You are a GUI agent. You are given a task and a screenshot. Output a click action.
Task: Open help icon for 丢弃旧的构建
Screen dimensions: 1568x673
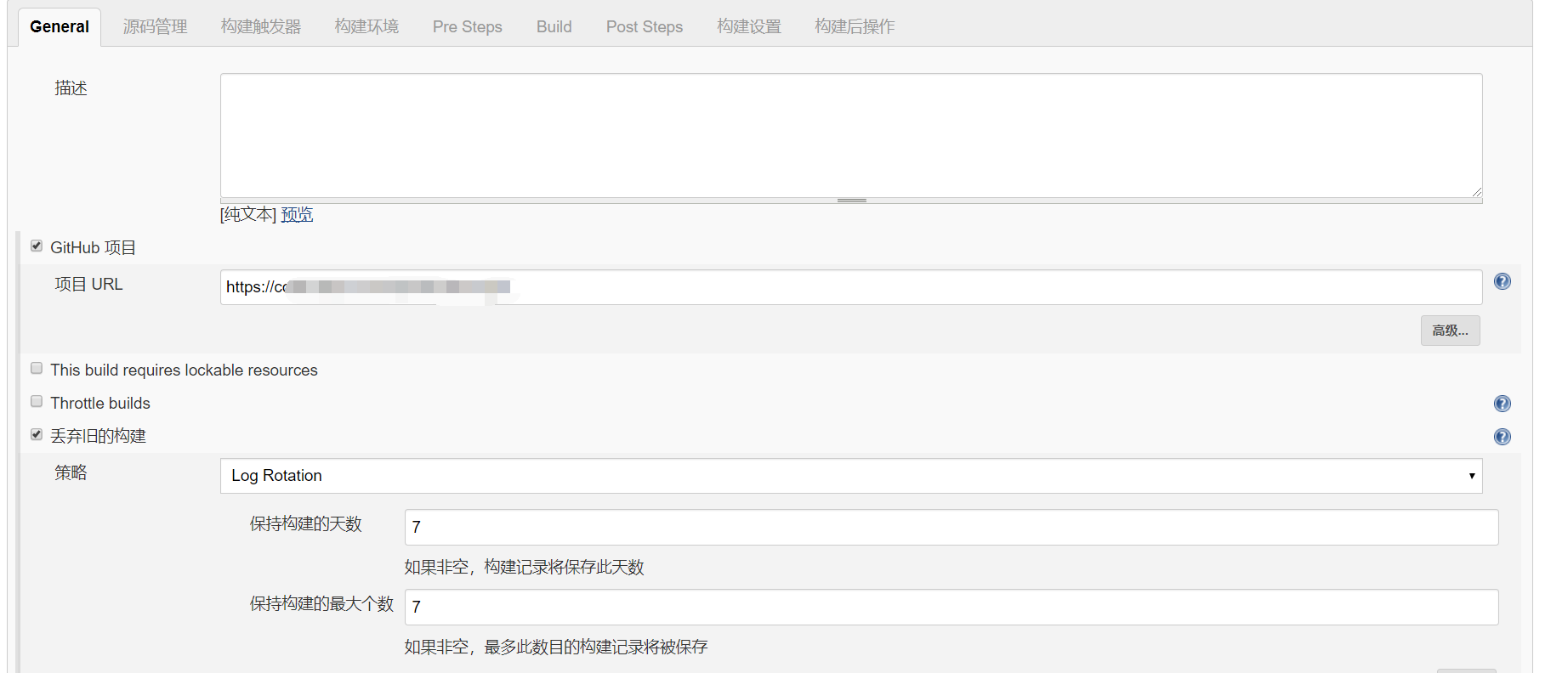point(1503,437)
